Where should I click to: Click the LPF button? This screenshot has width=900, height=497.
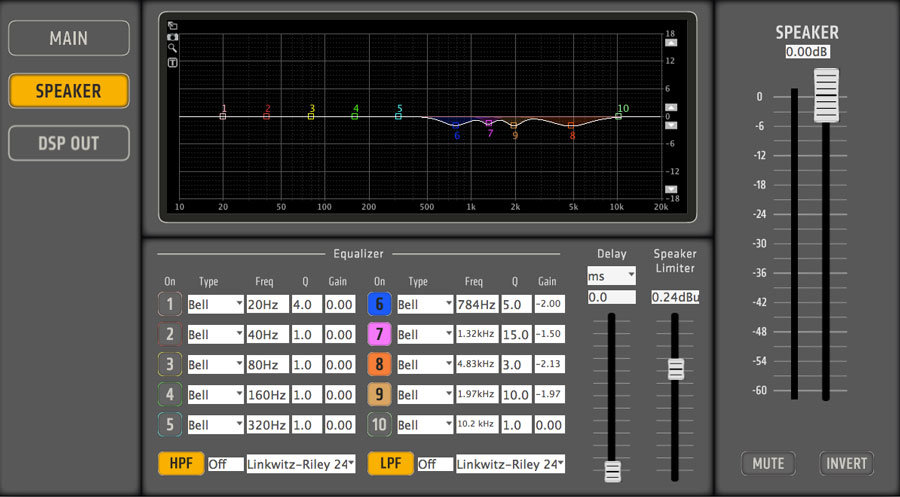click(x=390, y=463)
